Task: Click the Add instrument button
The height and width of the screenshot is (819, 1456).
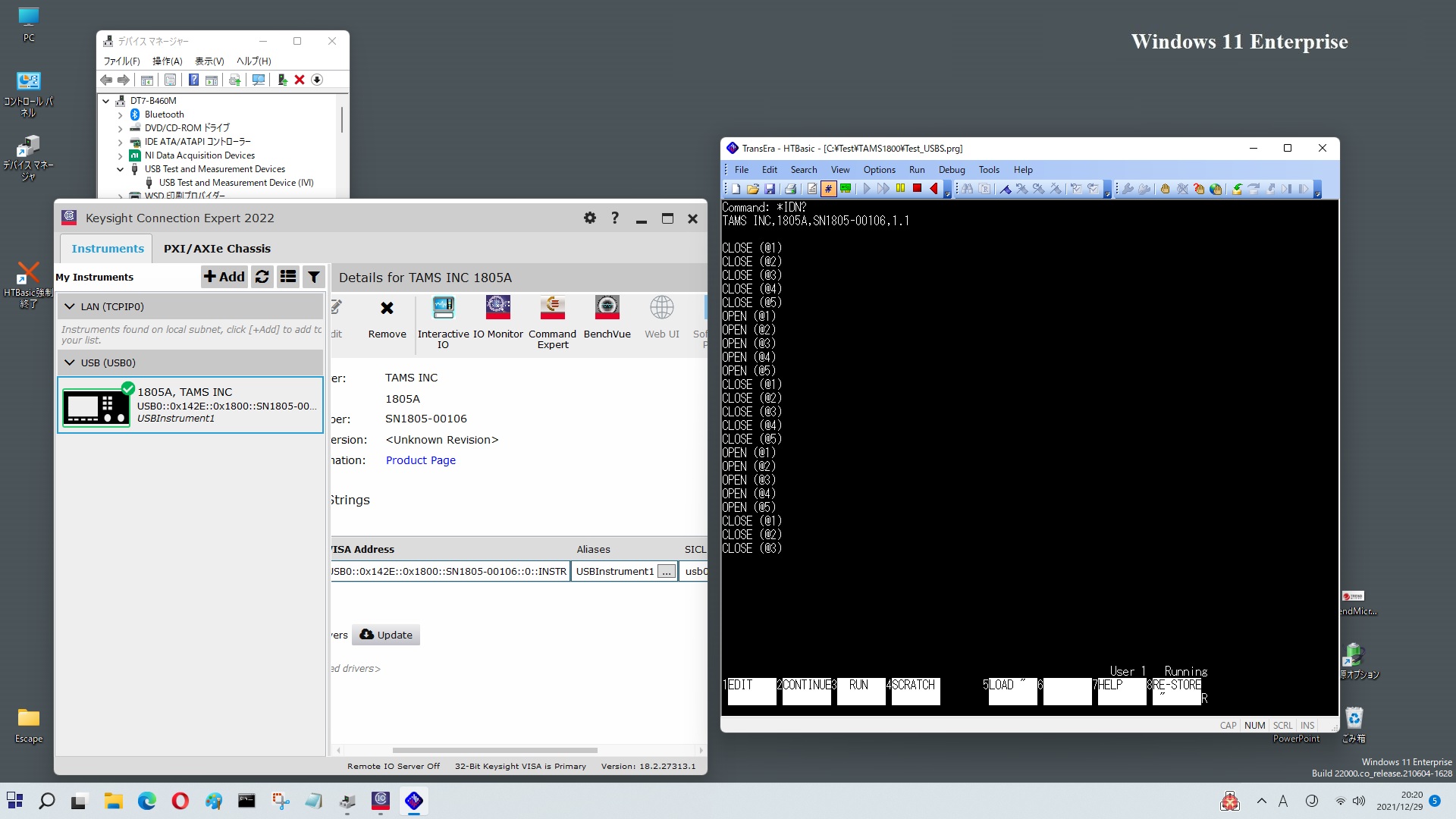Action: pyautogui.click(x=224, y=277)
